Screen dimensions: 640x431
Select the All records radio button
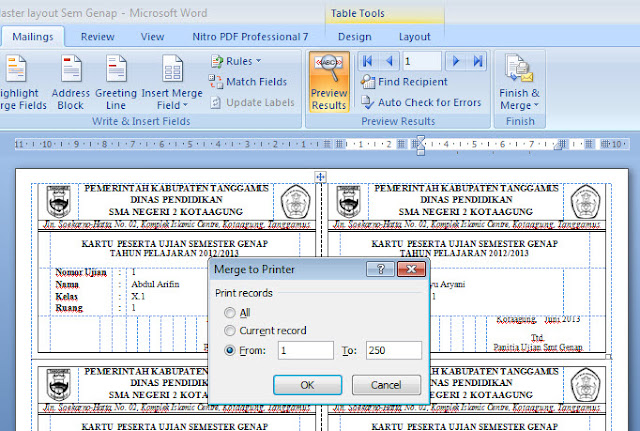[230, 313]
